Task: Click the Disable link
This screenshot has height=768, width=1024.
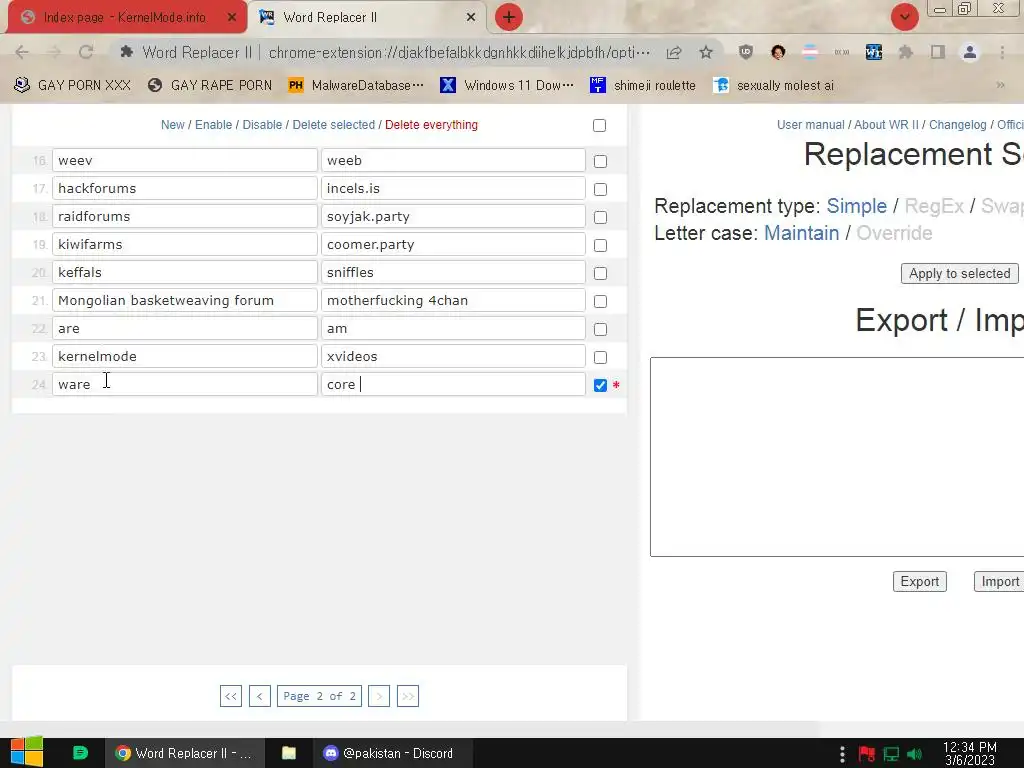Action: (x=262, y=125)
